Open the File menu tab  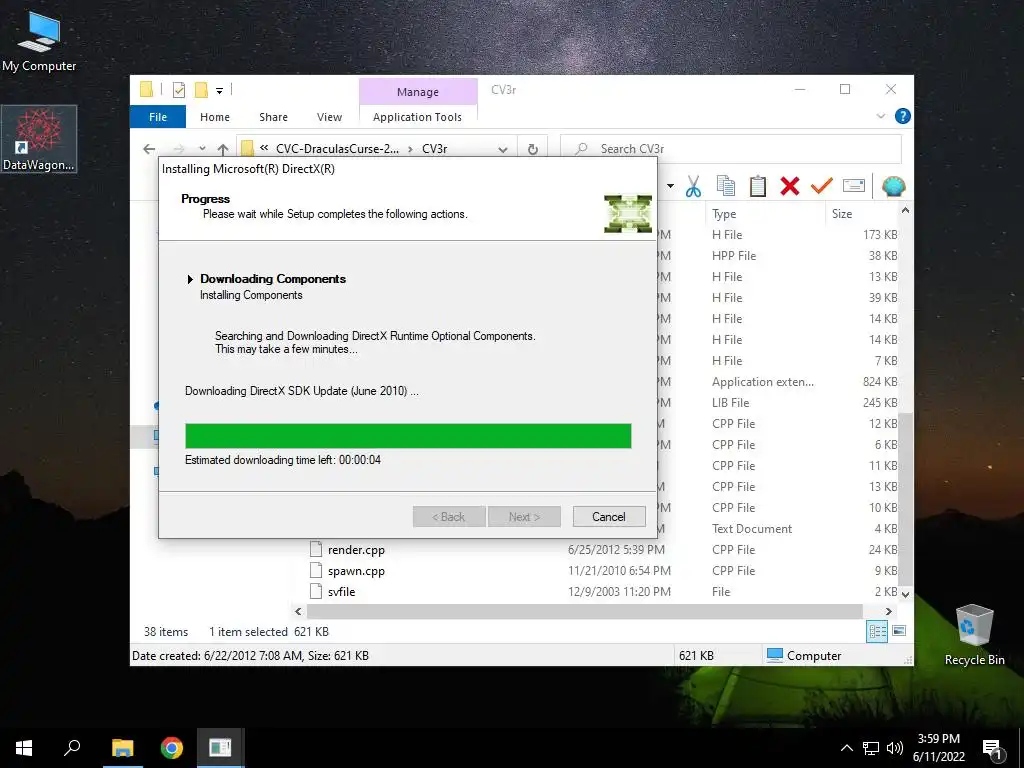click(158, 117)
